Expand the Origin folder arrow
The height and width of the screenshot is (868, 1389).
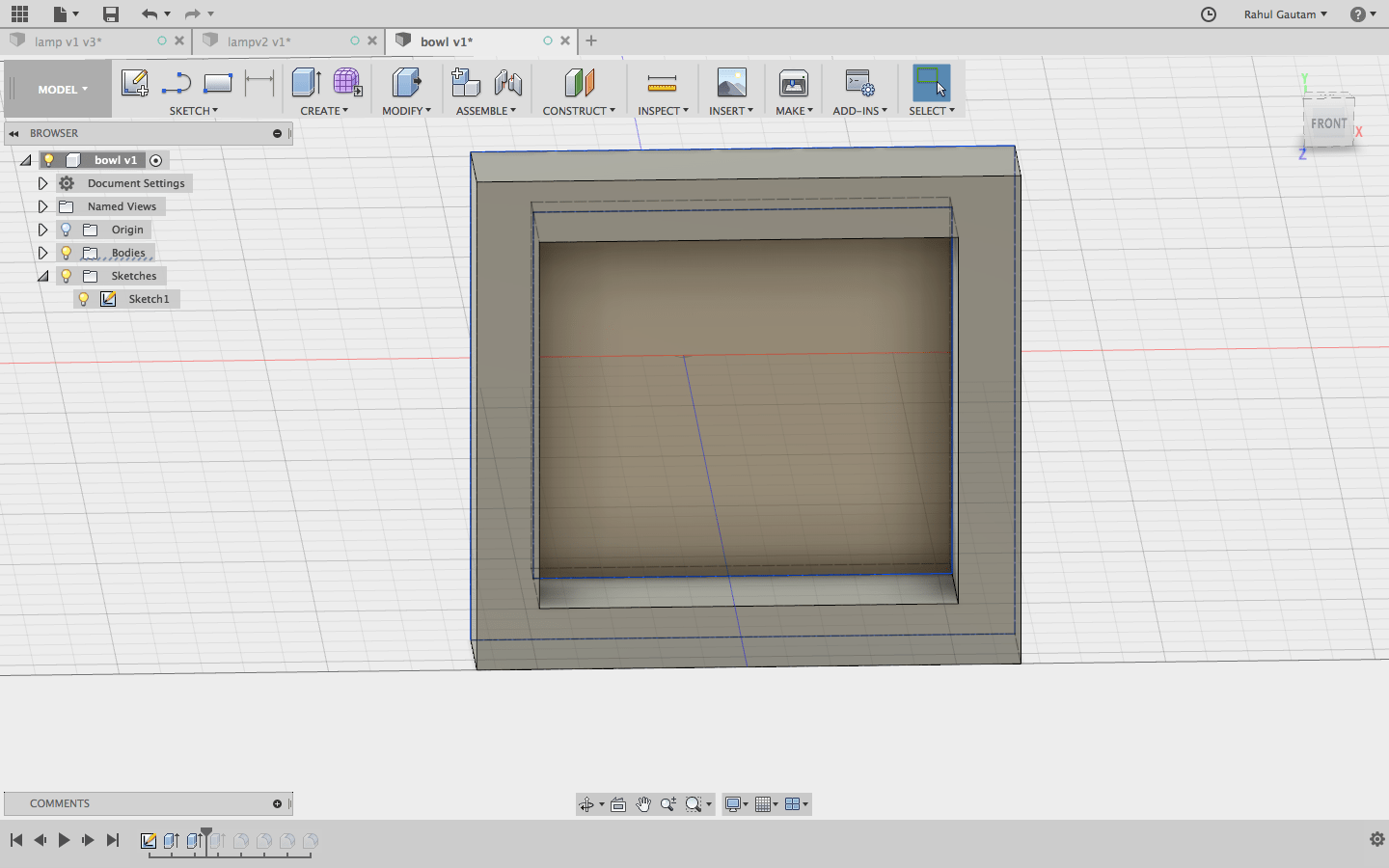(42, 230)
